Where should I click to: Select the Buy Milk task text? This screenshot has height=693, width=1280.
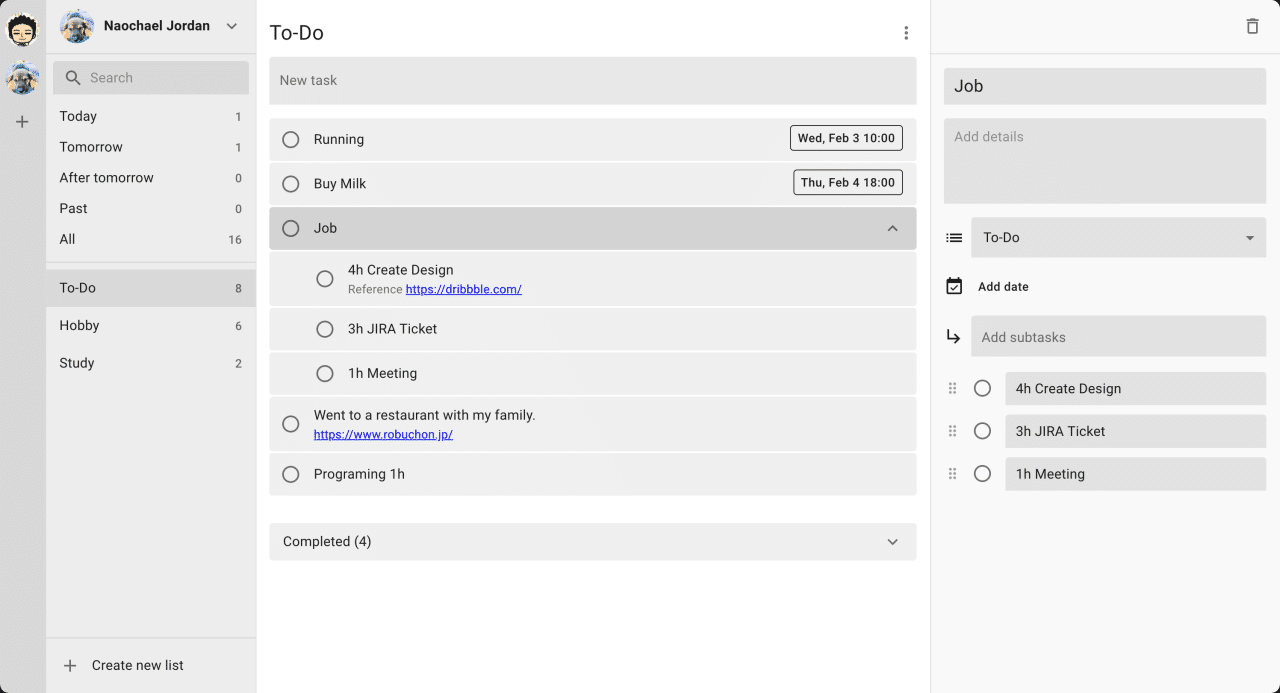[340, 184]
